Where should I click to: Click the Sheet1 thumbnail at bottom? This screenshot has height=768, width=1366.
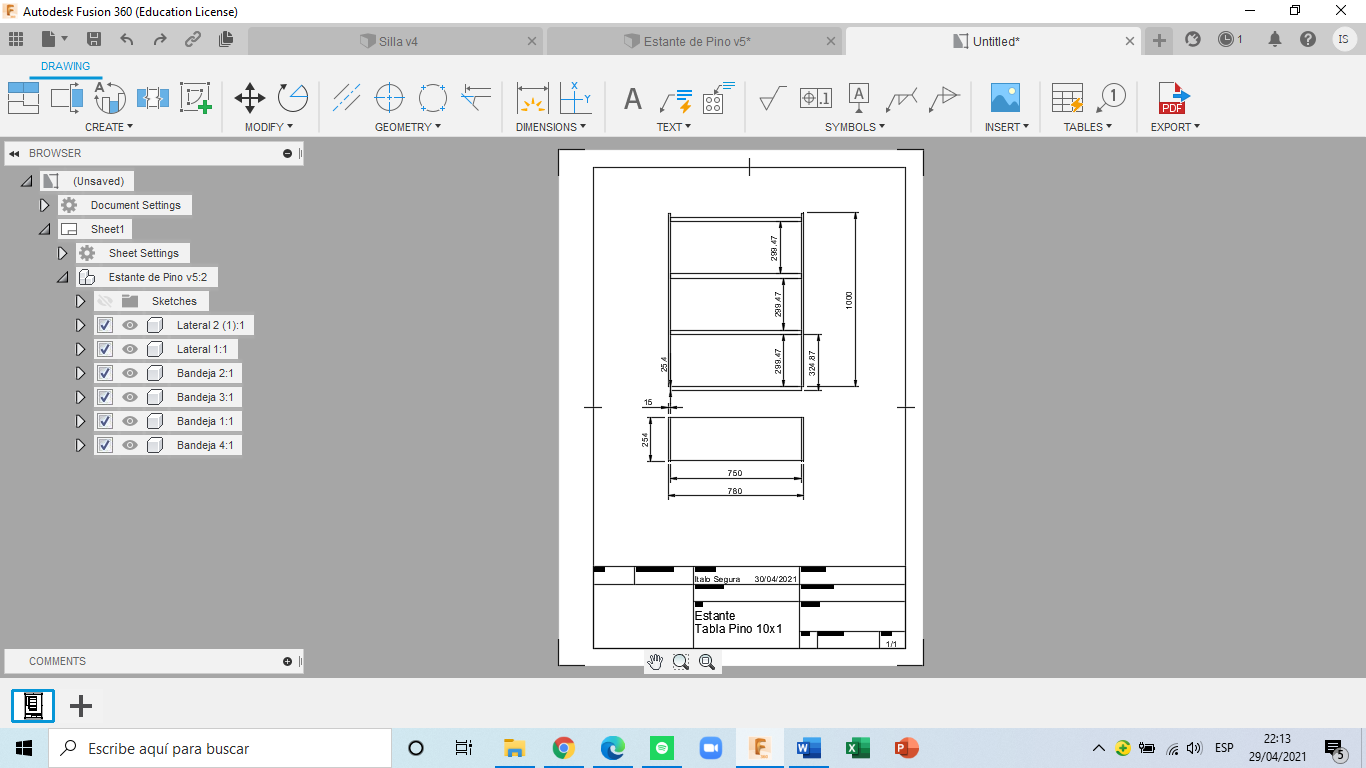(33, 706)
